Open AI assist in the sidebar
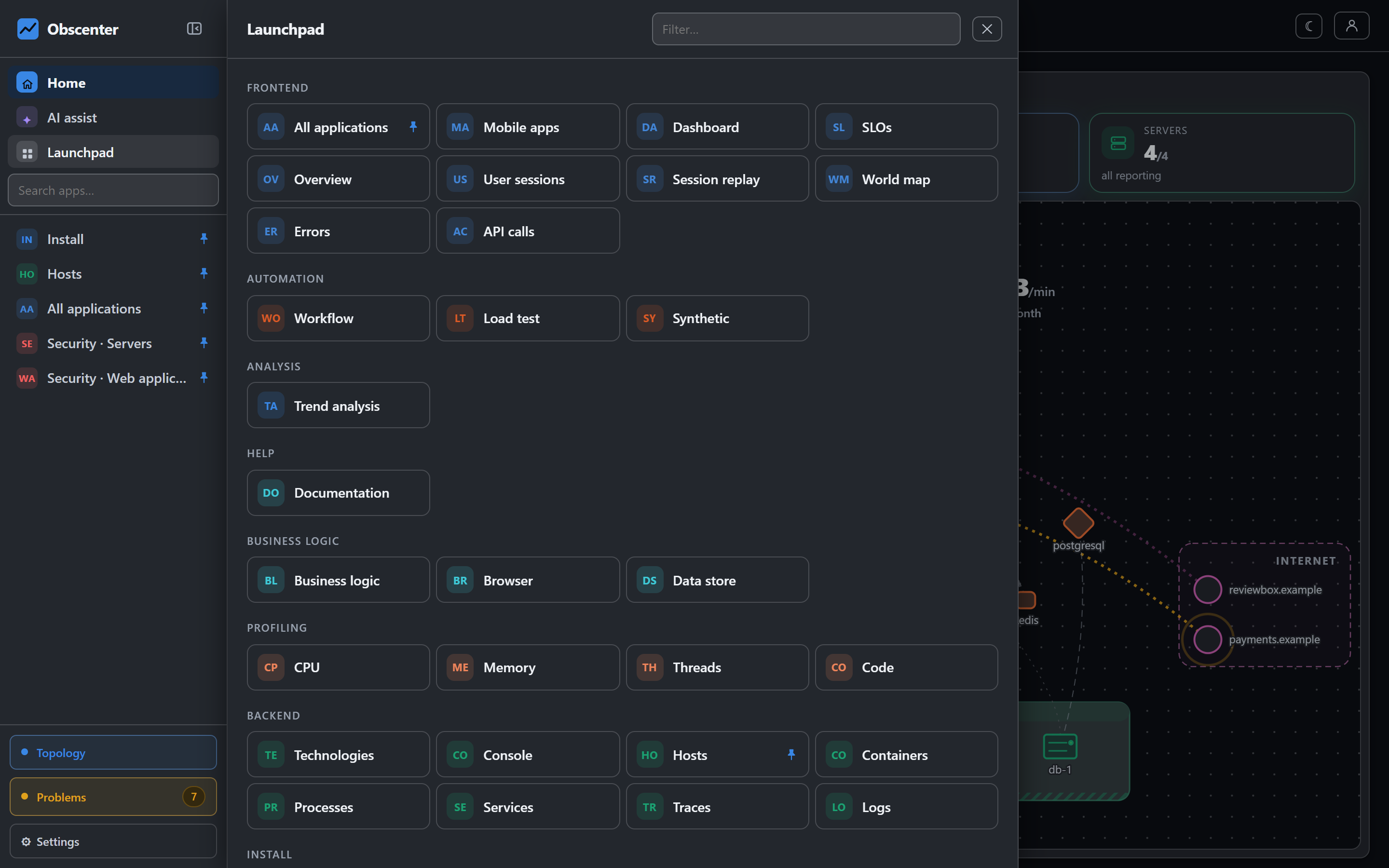 (113, 118)
